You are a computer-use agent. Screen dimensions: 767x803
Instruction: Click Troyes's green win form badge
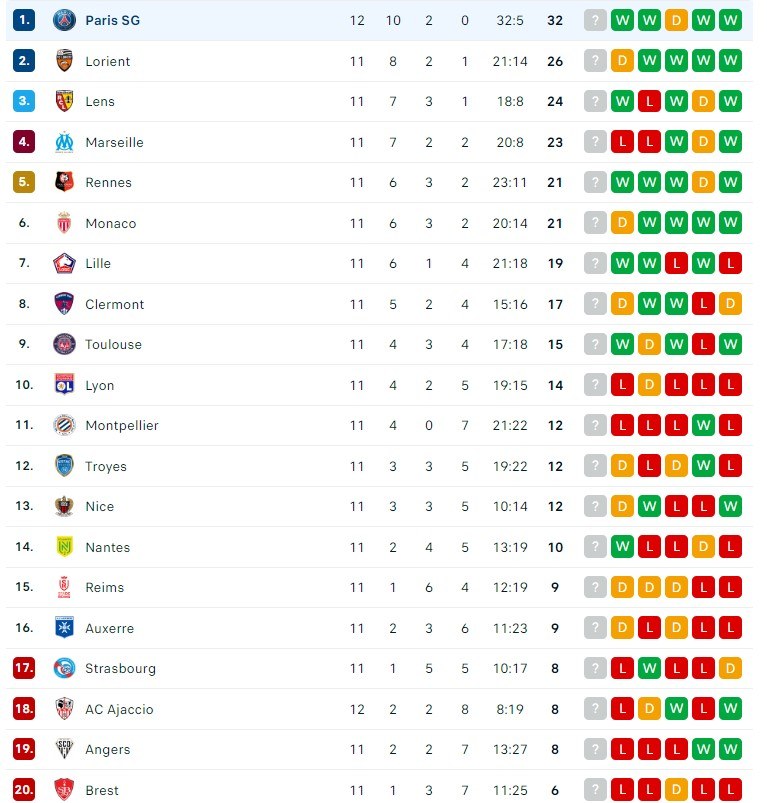[703, 466]
